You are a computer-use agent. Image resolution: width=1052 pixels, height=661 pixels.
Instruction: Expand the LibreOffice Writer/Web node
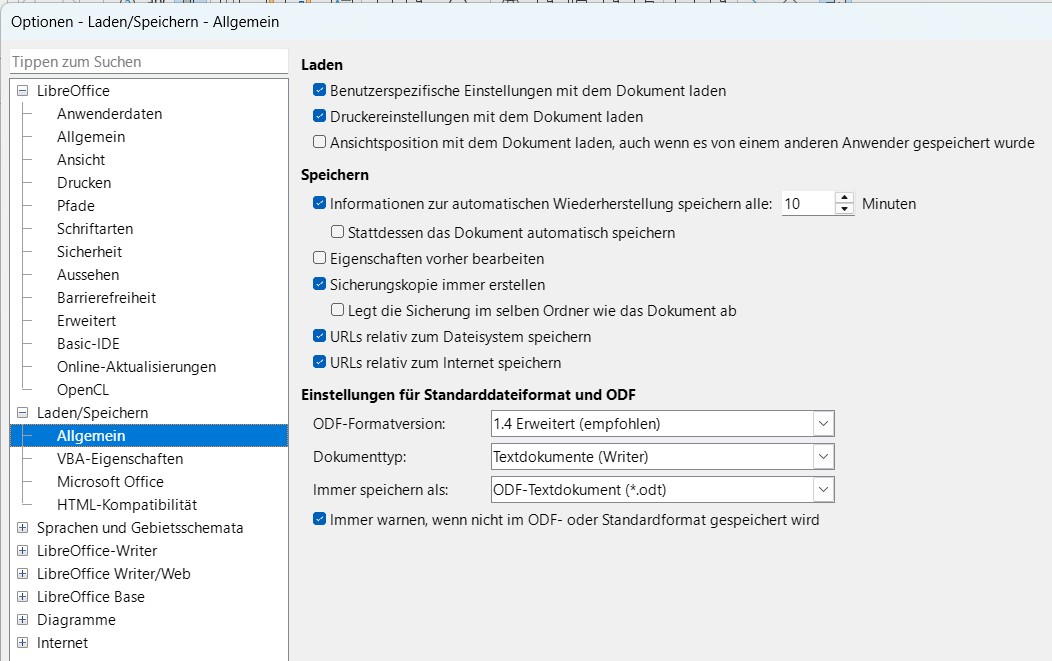pyautogui.click(x=22, y=574)
